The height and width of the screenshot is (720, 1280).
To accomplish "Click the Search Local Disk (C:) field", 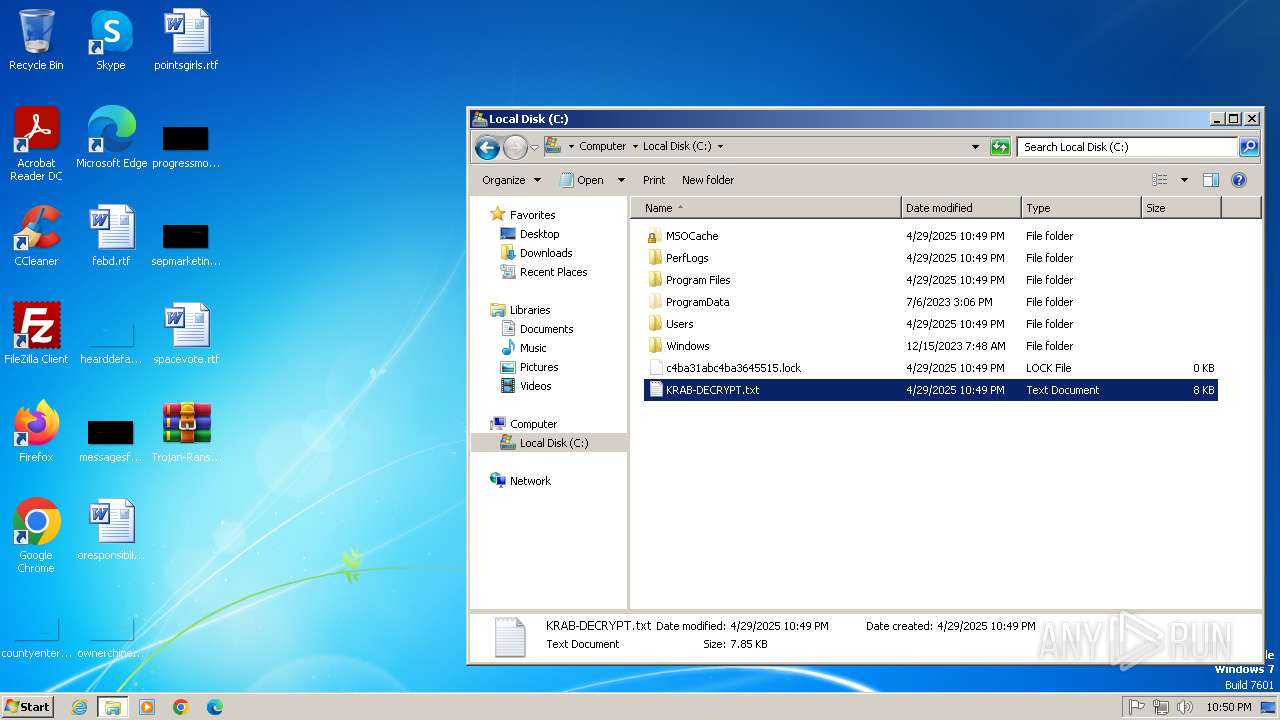I will (x=1128, y=147).
